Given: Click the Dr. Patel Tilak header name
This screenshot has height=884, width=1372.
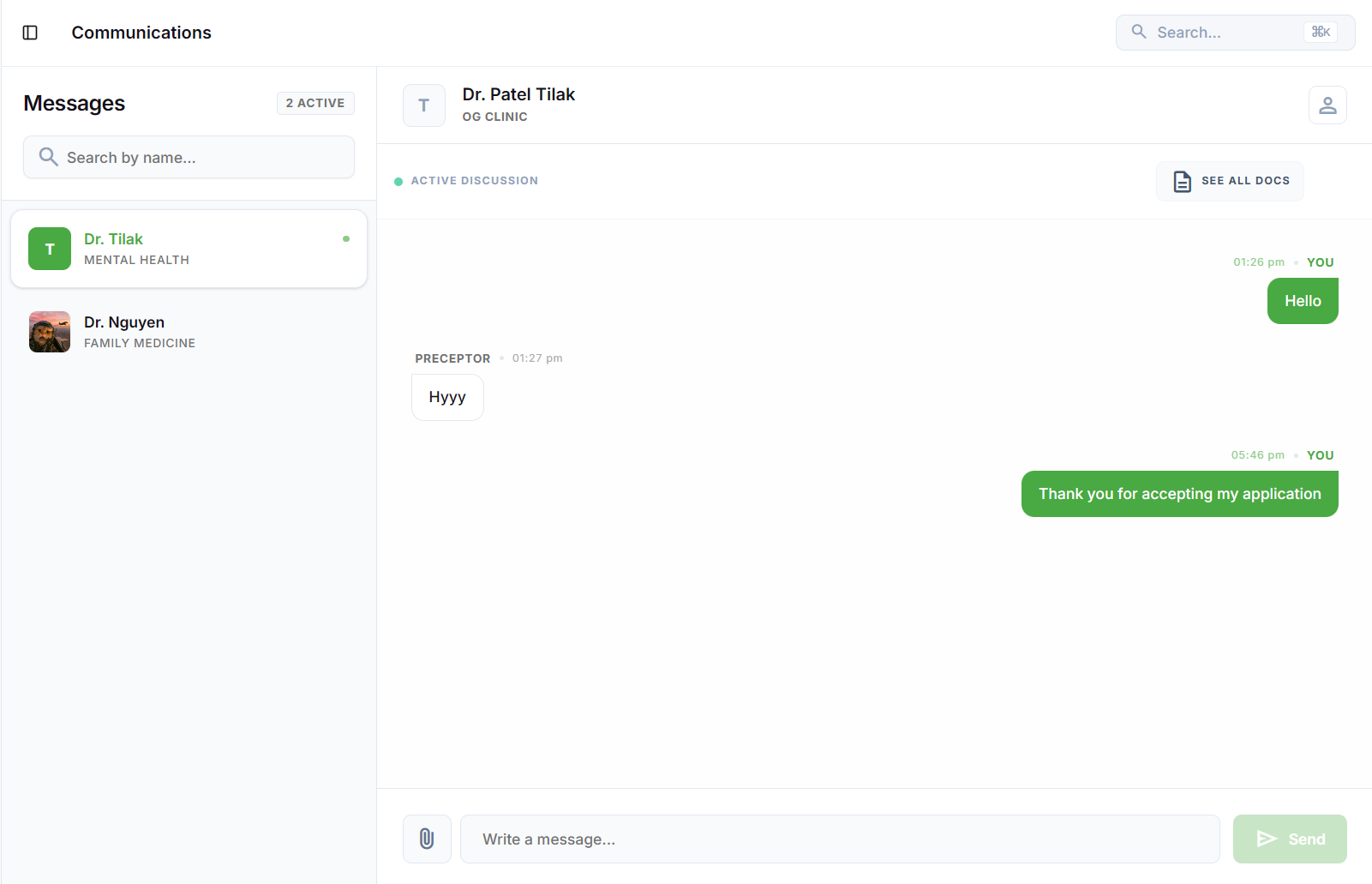Looking at the screenshot, I should pyautogui.click(x=518, y=94).
